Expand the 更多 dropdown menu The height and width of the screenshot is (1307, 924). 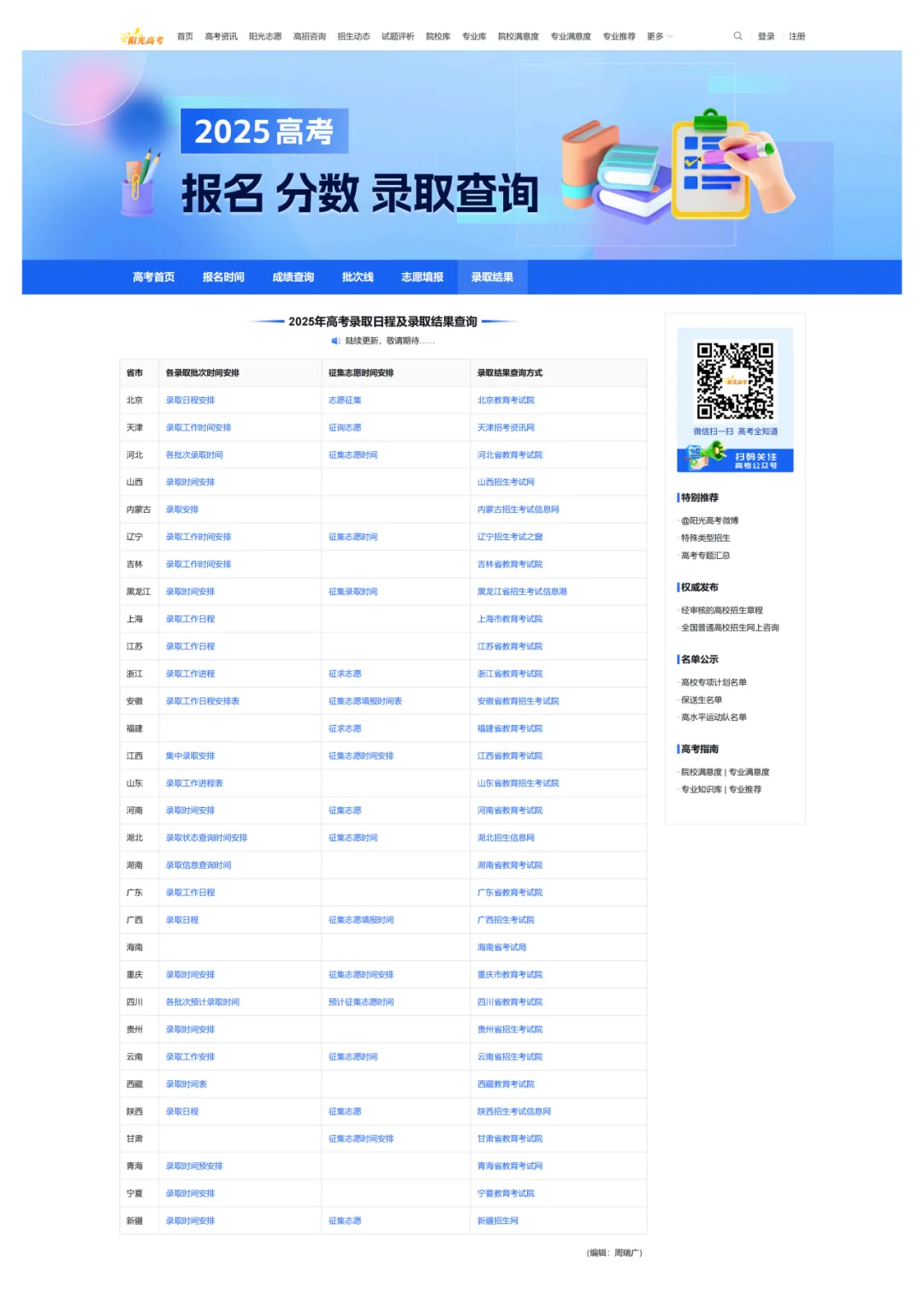(660, 37)
